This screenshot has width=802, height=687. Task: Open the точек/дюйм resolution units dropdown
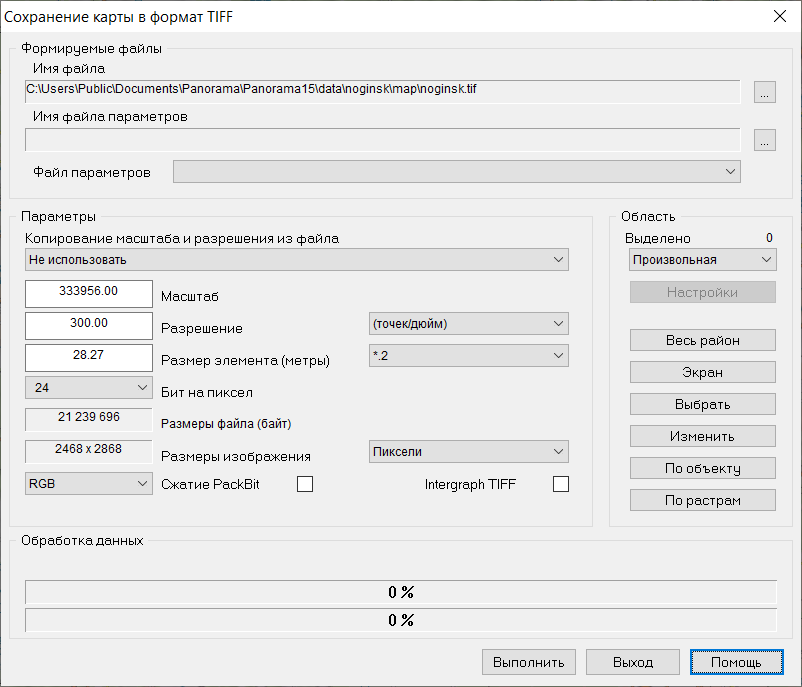coord(468,324)
